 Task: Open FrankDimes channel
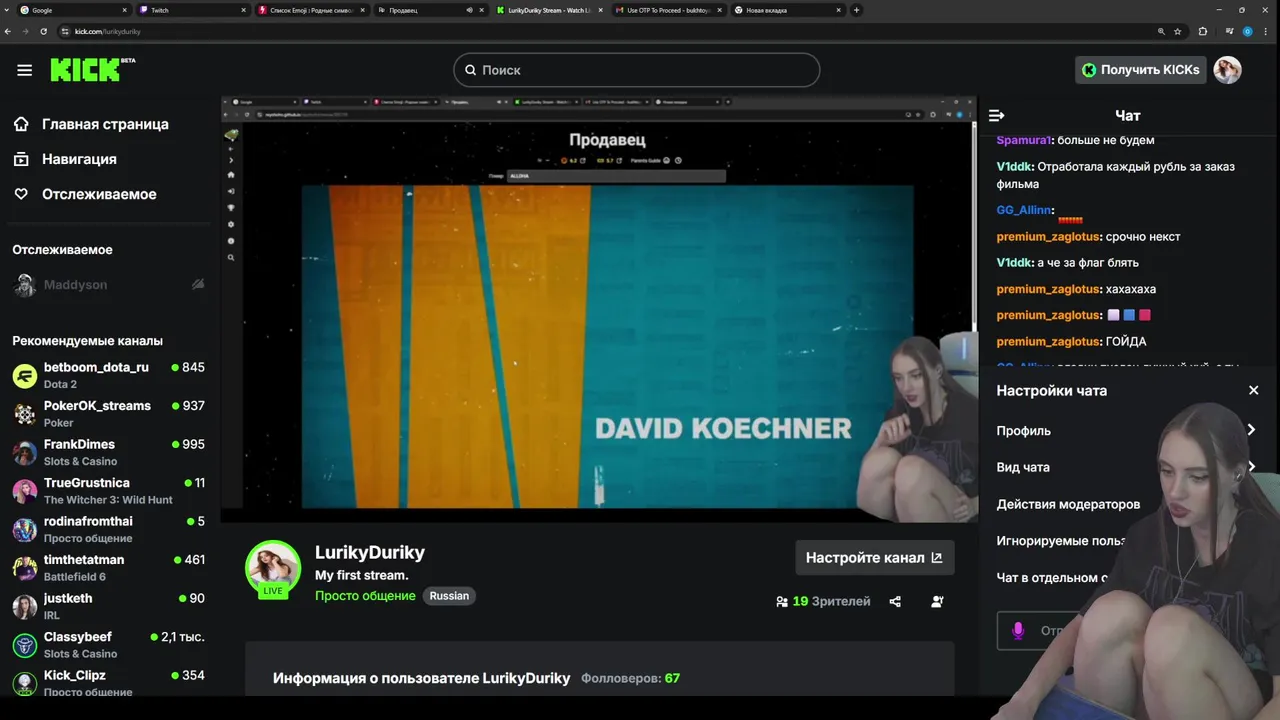[108, 452]
